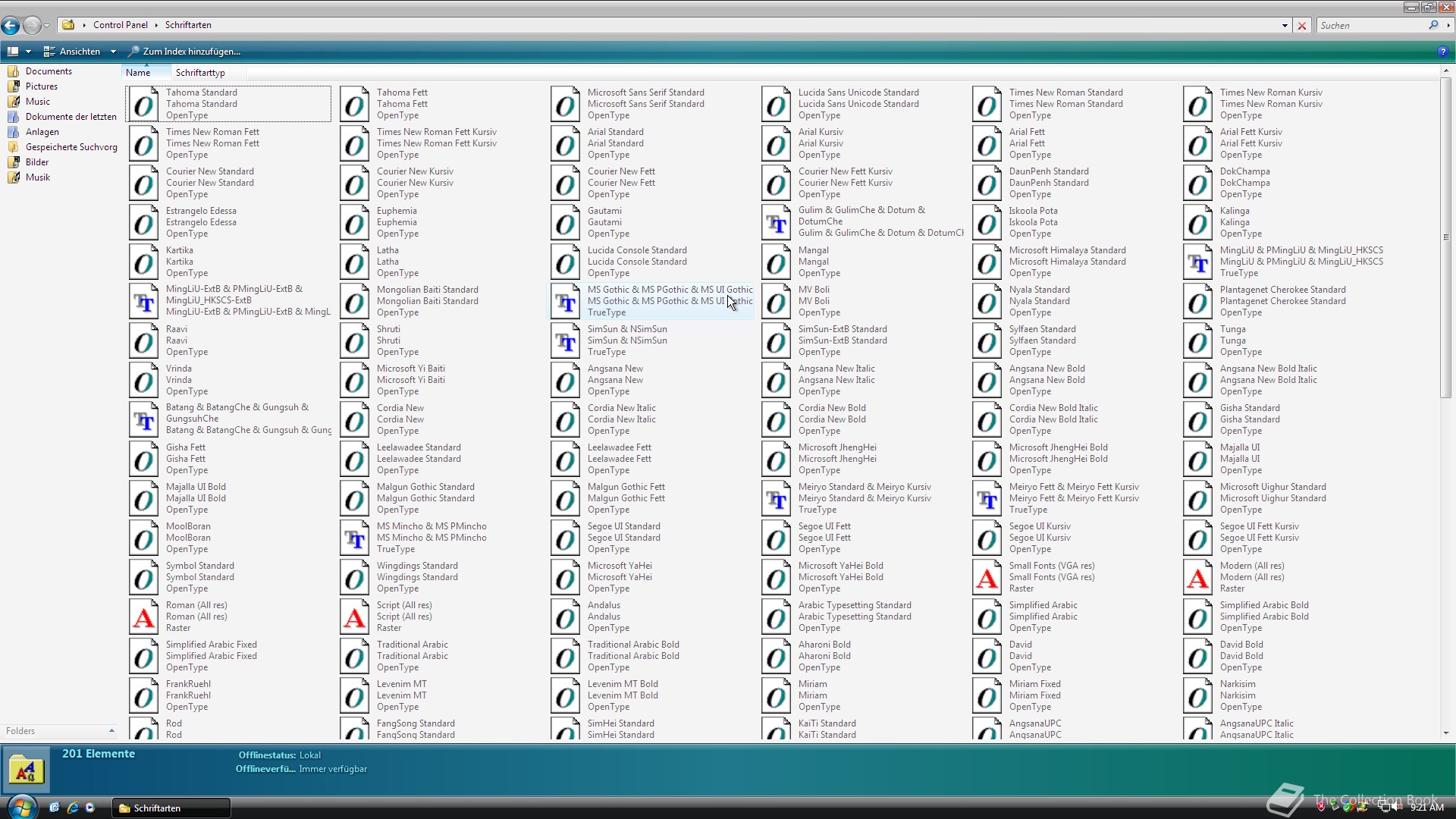Screen dimensions: 1456x819
Task: Select the MS Mincho & MS PMincho icon
Action: point(354,538)
